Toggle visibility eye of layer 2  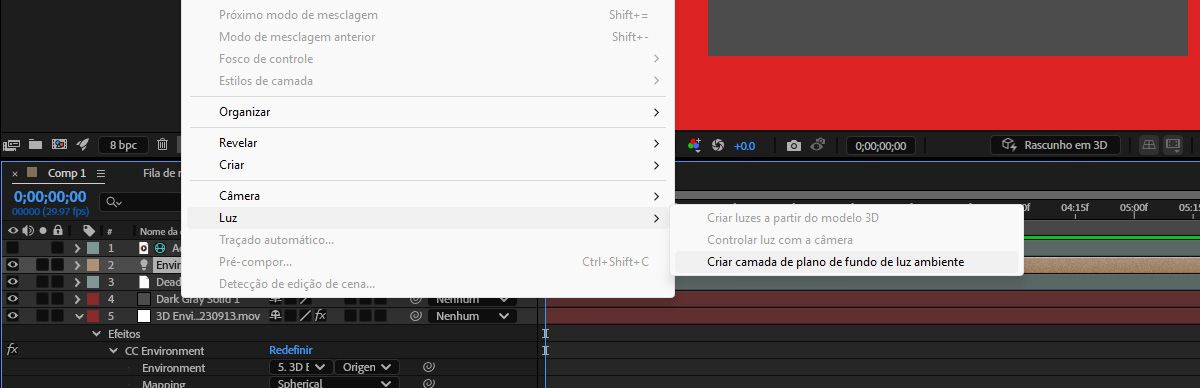[x=13, y=265]
